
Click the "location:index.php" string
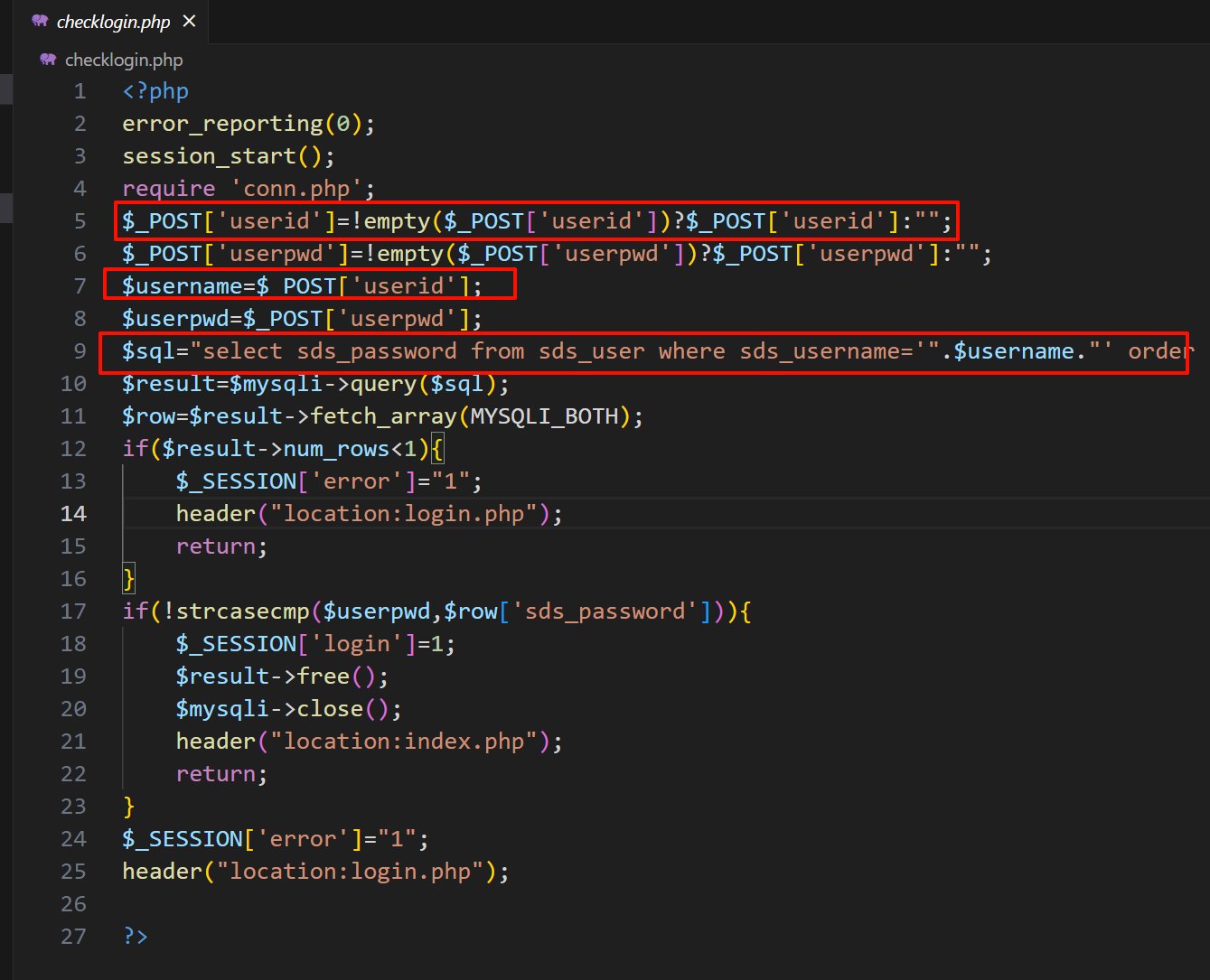[x=403, y=742]
